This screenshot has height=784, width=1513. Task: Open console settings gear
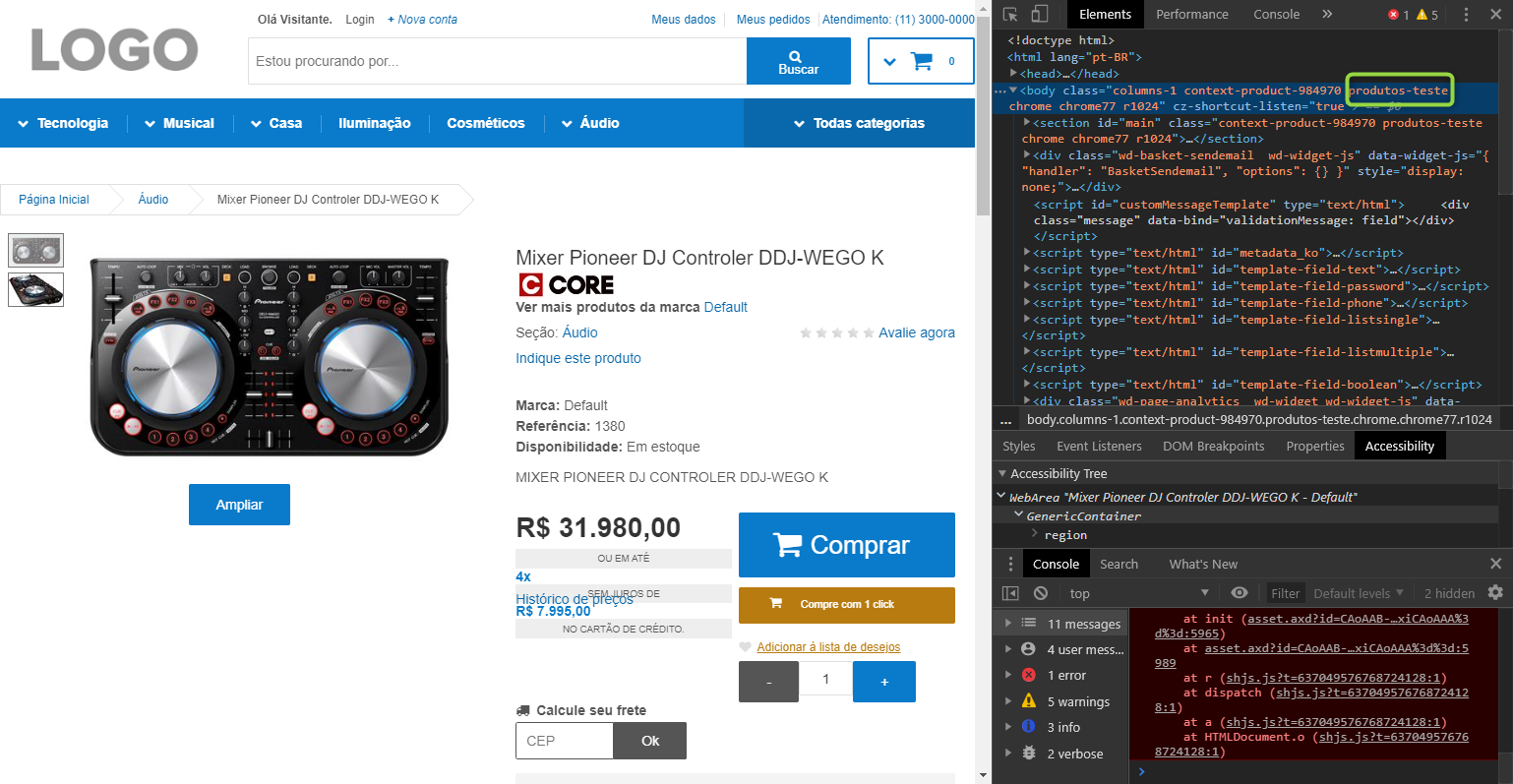(x=1495, y=592)
